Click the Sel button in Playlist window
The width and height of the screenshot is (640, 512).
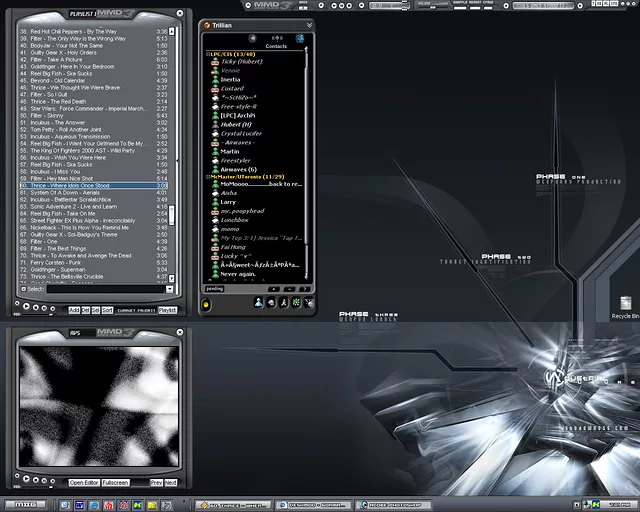click(x=96, y=310)
